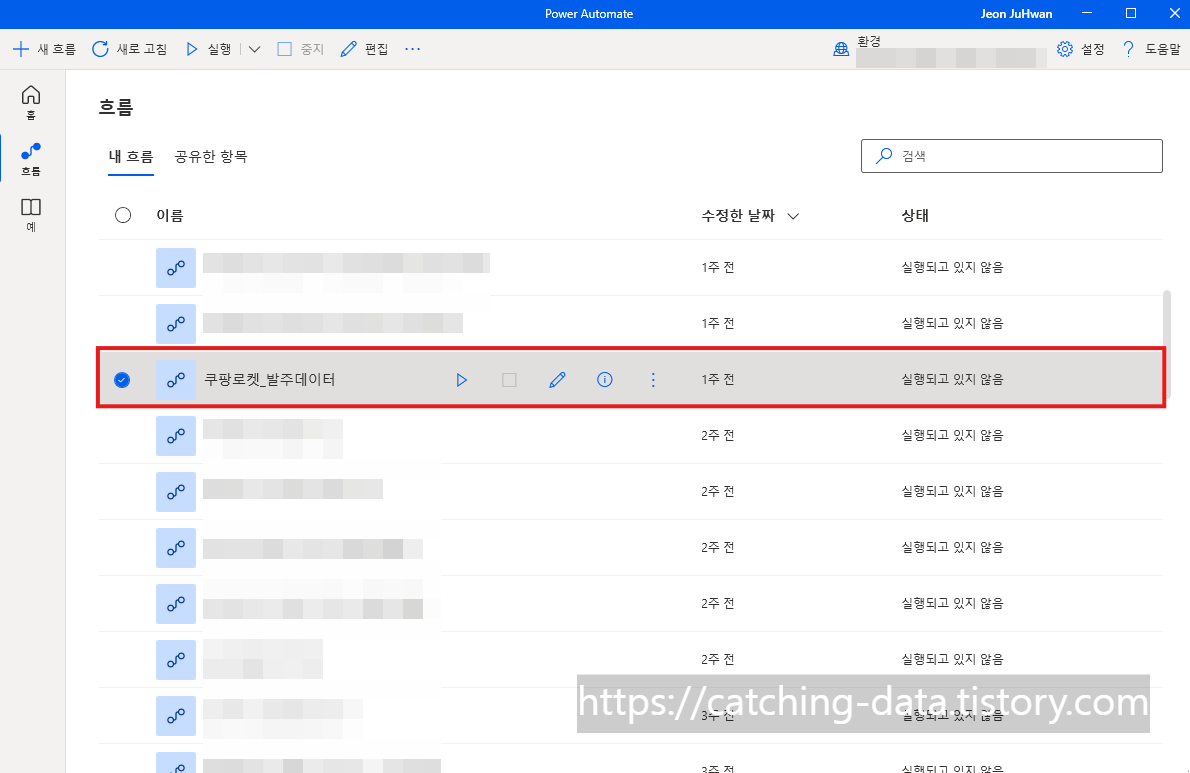Screen dimensions: 1190x773
Task: Show details info icon for 쿠팡로켓_발주데이터
Action: [x=605, y=380]
